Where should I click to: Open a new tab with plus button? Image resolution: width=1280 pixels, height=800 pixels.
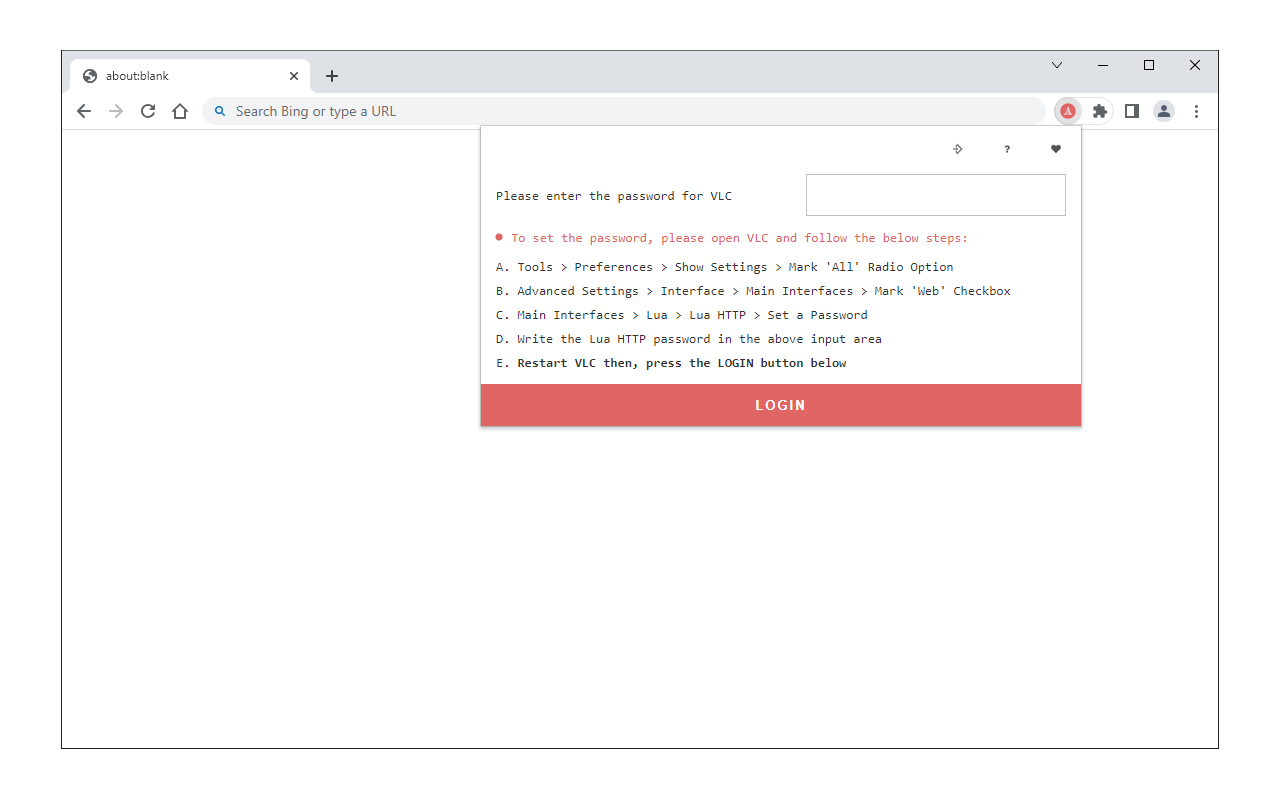click(332, 76)
